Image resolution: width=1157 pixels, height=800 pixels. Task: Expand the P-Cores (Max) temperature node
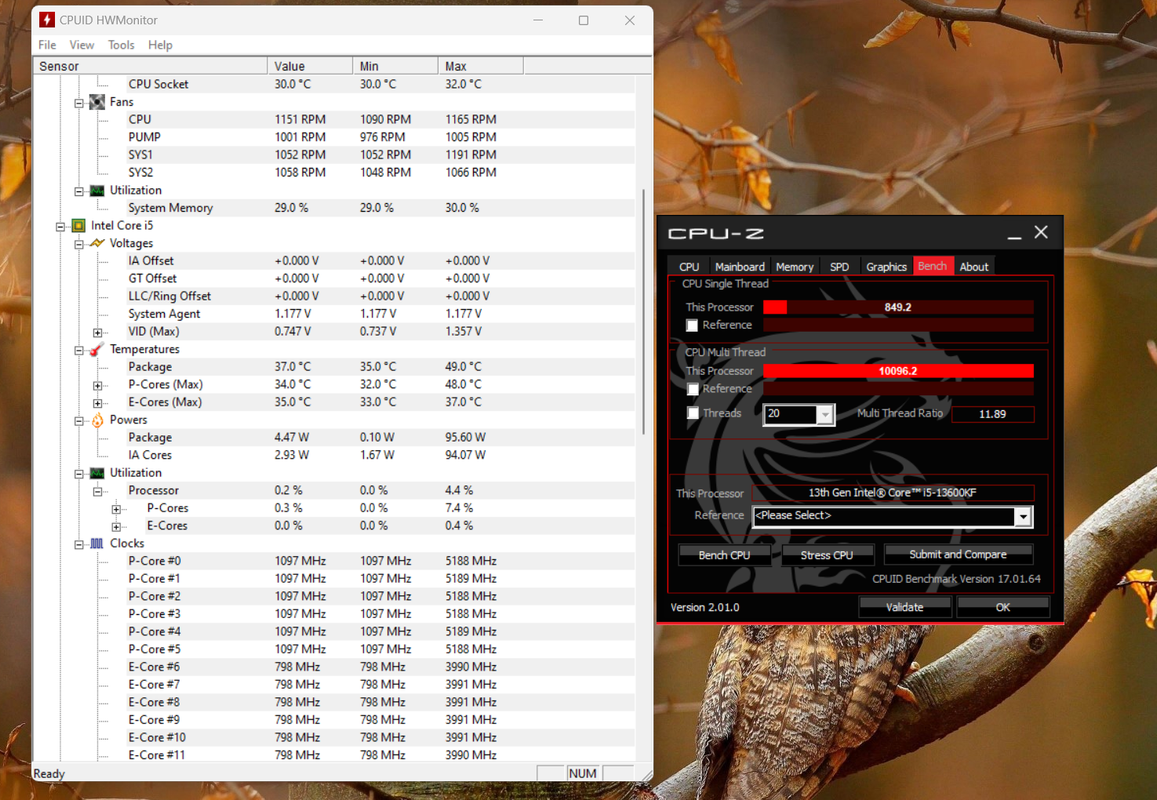(97, 386)
